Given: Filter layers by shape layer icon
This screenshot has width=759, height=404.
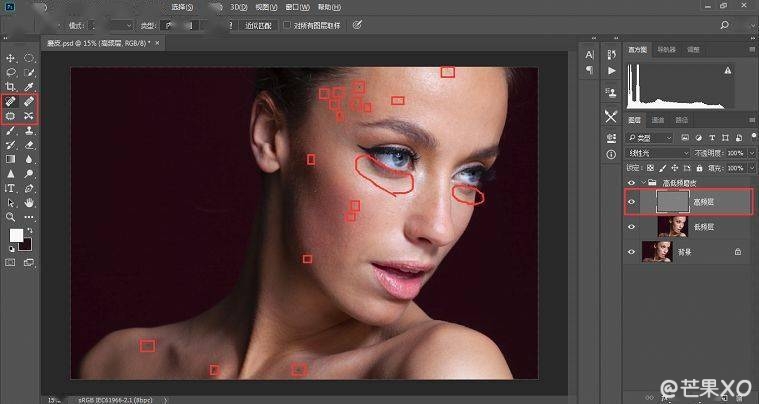Looking at the screenshot, I should [725, 138].
